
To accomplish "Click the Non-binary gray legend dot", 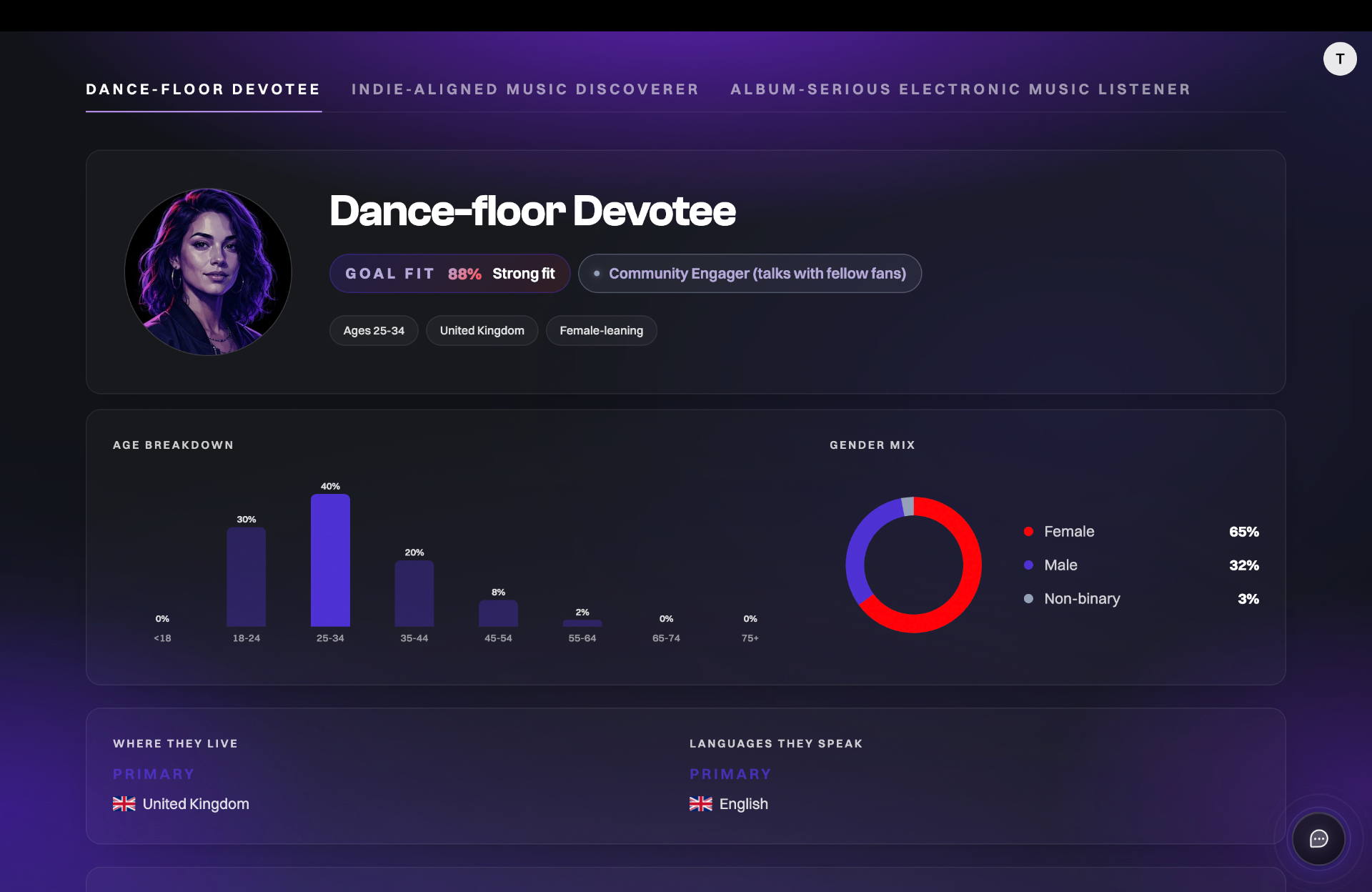I will (1028, 599).
